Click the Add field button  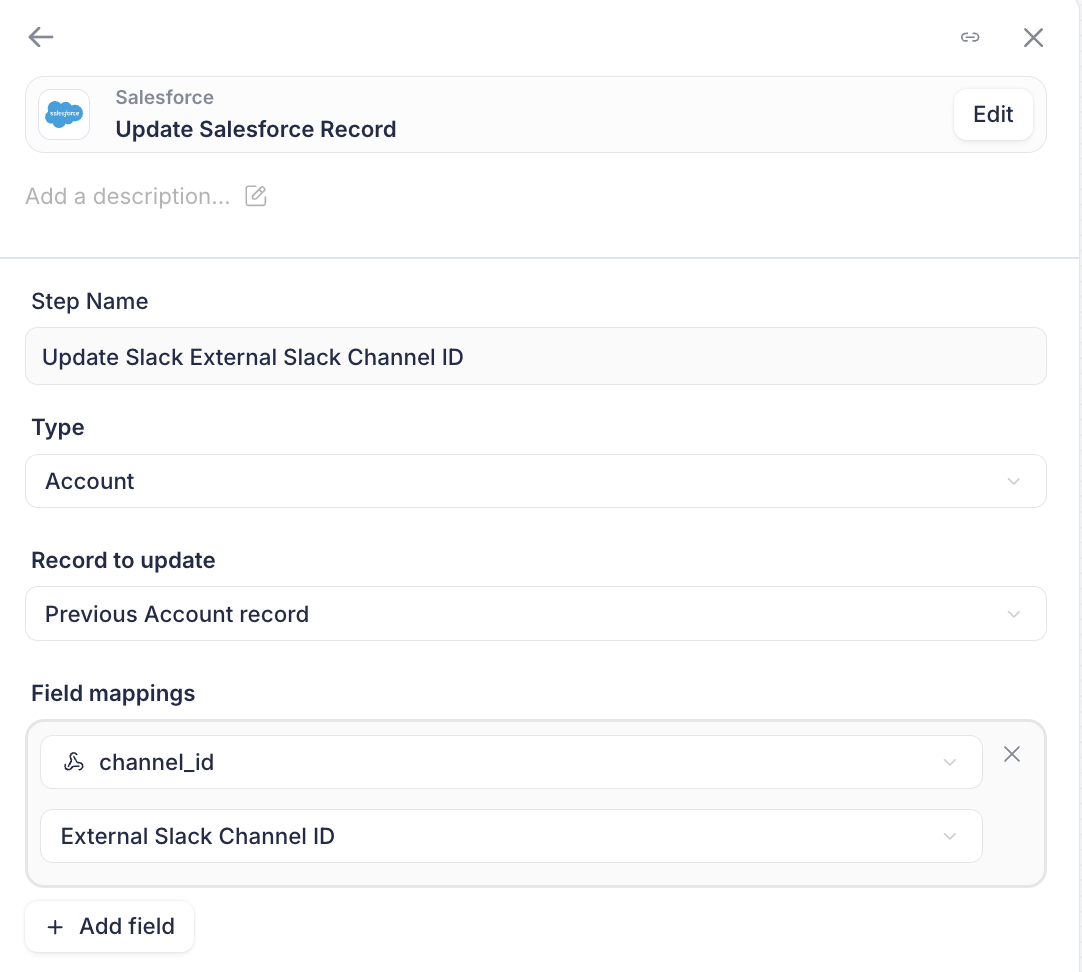[110, 926]
